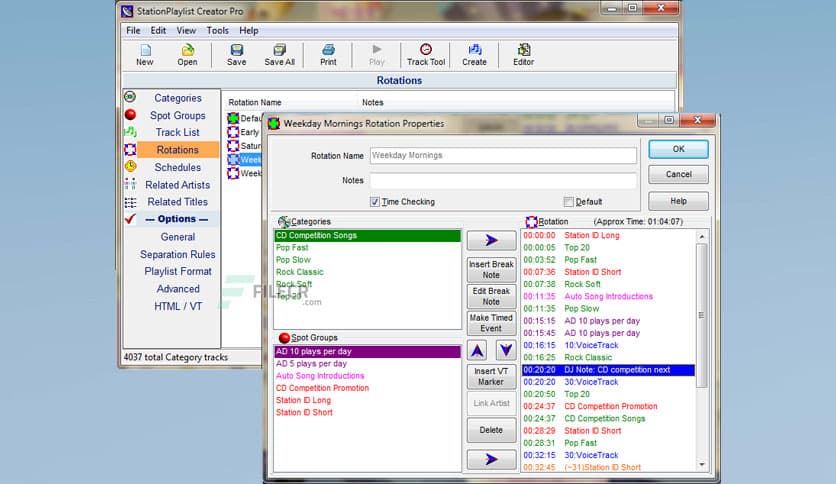Click the Notes input field
This screenshot has height=484, width=836.
(503, 180)
